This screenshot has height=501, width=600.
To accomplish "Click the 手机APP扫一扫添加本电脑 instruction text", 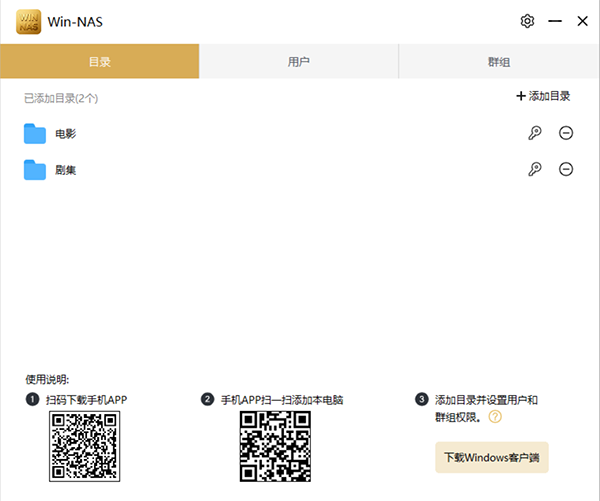I will click(x=282, y=400).
